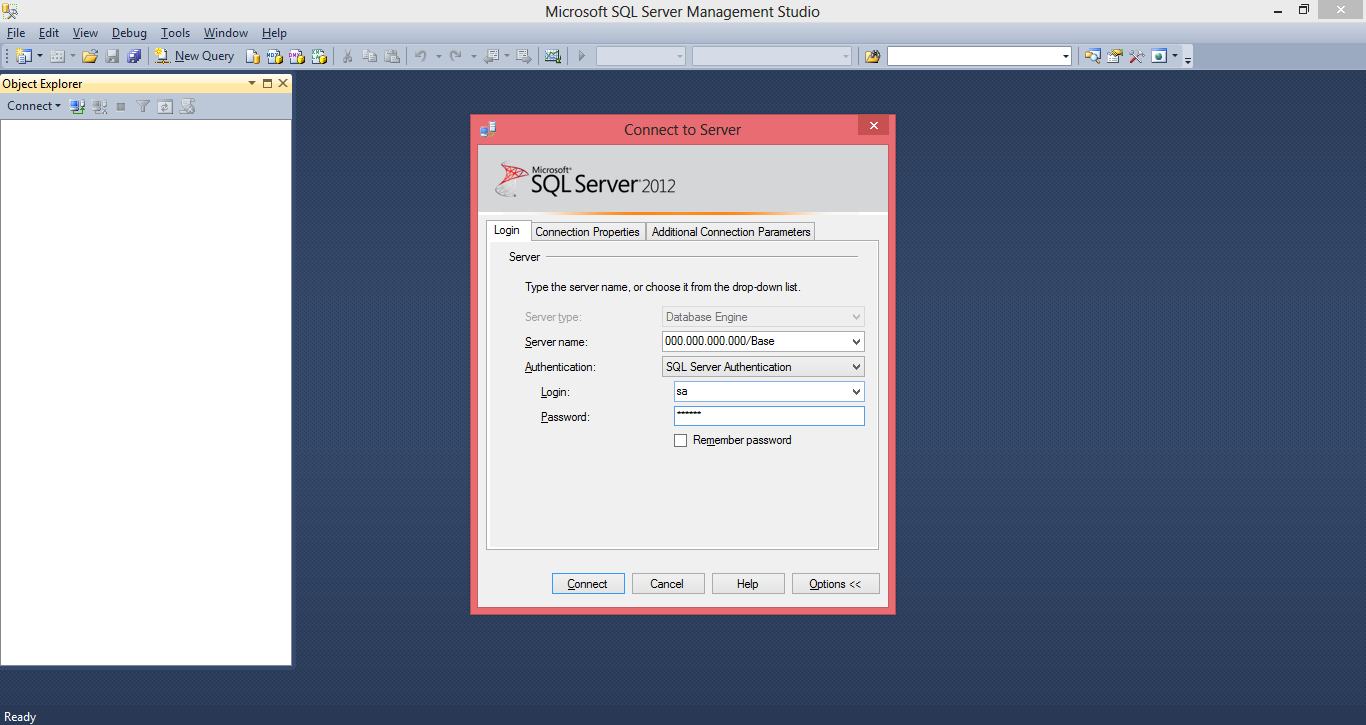This screenshot has height=725, width=1366.
Task: Click the Filter funnel icon in Object Explorer
Action: tap(143, 106)
